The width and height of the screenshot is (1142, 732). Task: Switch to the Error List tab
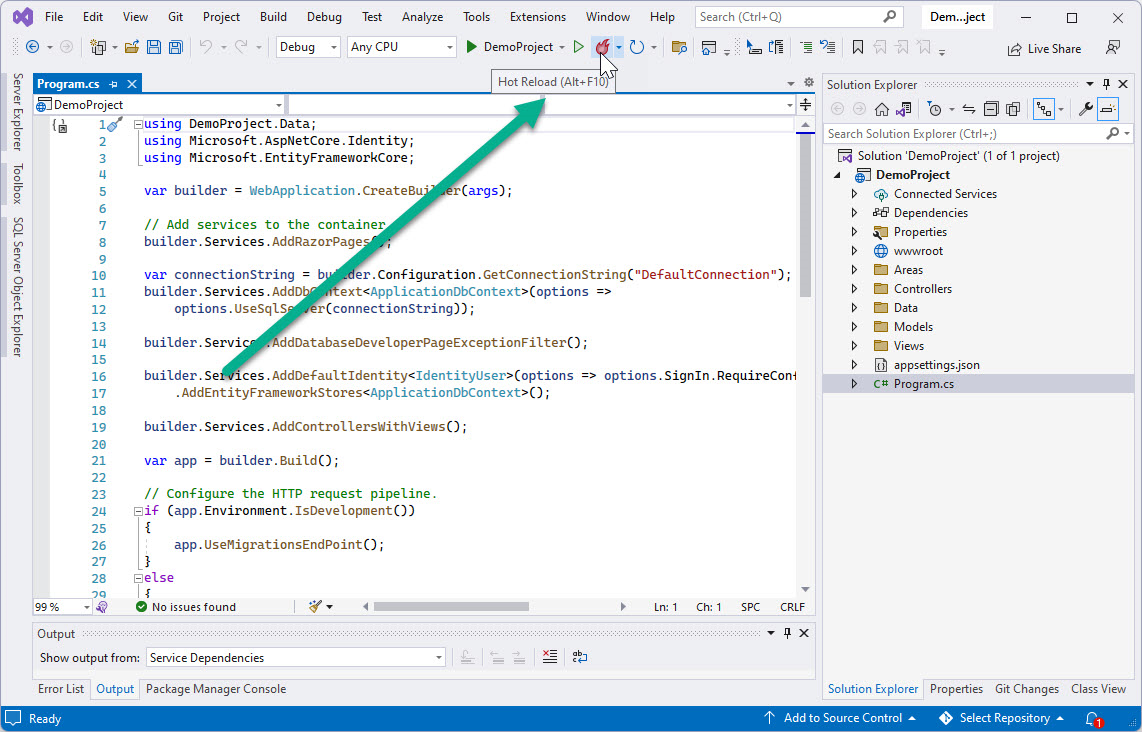61,689
